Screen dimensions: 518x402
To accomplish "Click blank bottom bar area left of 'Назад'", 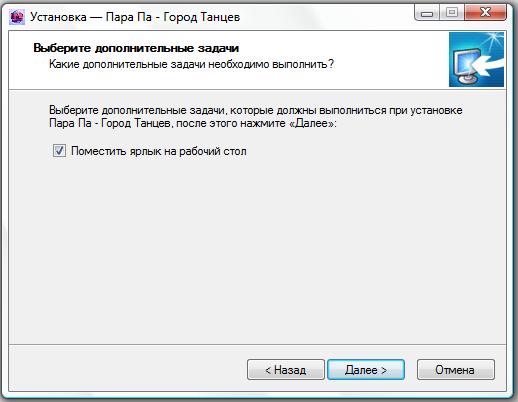I will click(127, 368).
